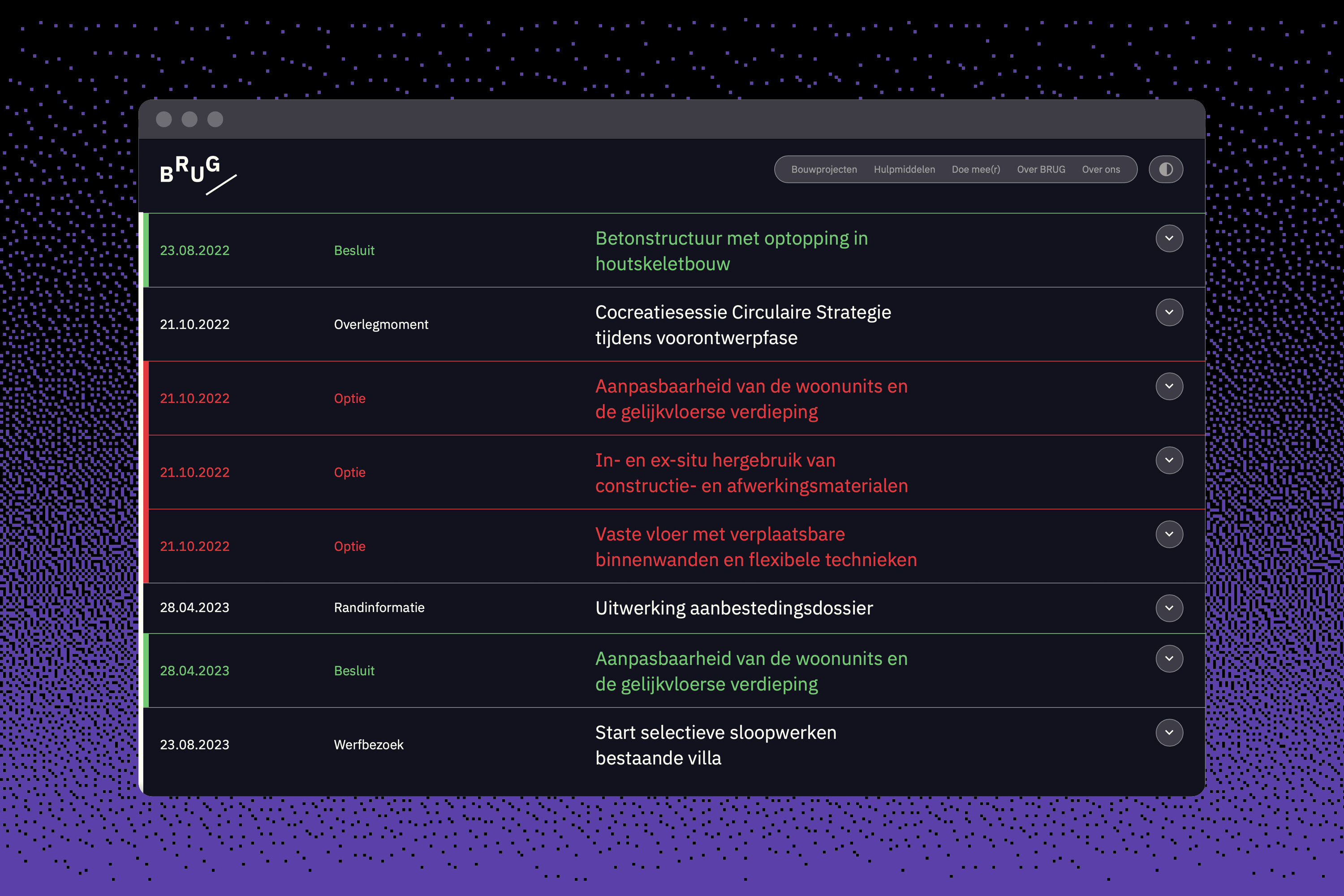Click the Randinformatie label
Viewport: 1344px width, 896px height.
[x=379, y=607]
